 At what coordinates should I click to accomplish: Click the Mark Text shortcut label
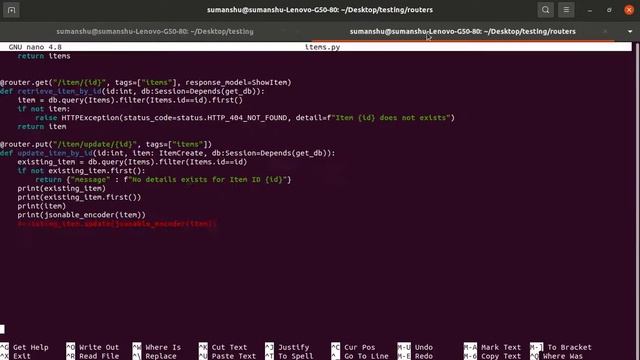coord(501,347)
